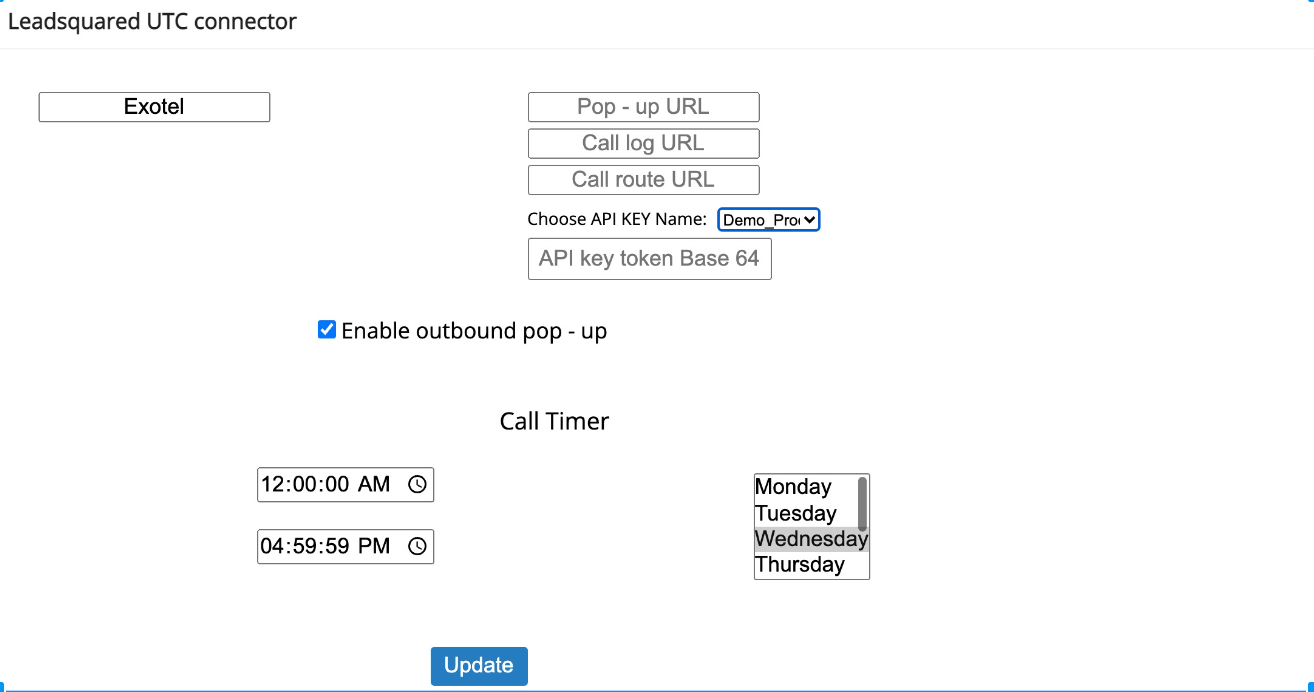Click the Leadsquared UTC connector title

152,21
